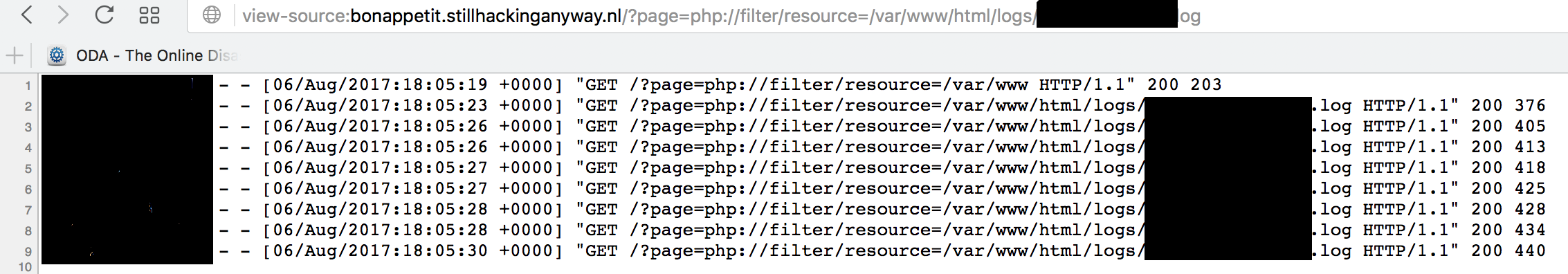Click the ODA tab gear favicon
This screenshot has height=274, width=1568.
coord(57,55)
